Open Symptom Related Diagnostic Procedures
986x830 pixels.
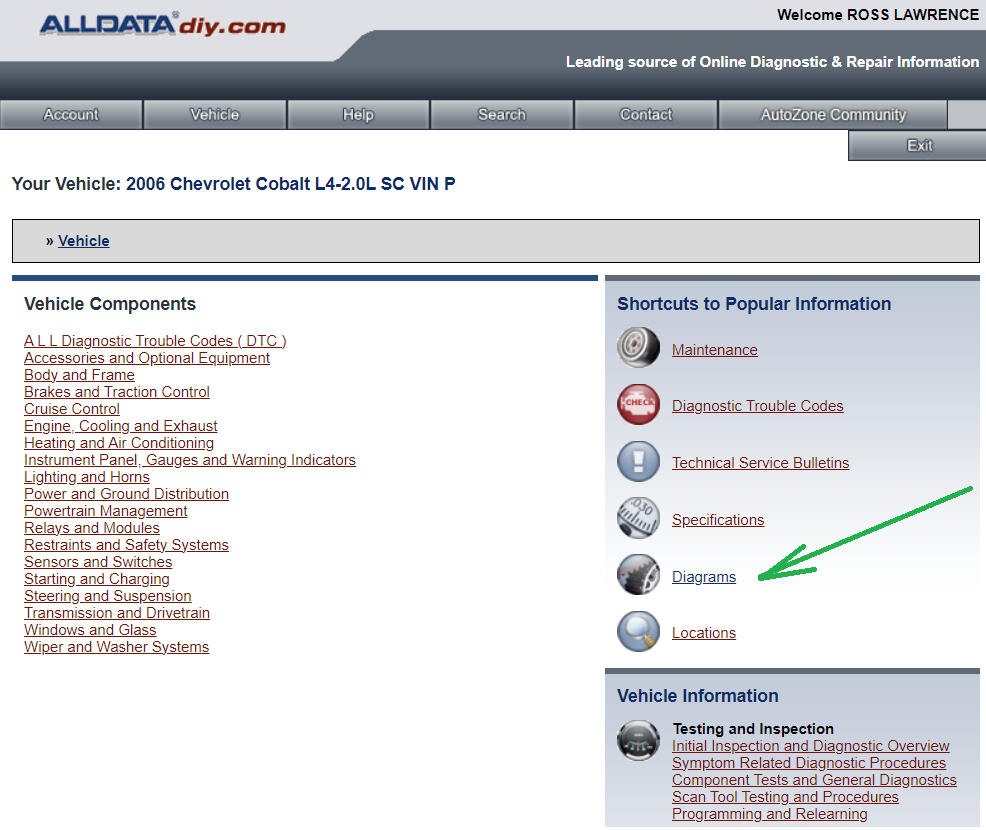[x=809, y=763]
